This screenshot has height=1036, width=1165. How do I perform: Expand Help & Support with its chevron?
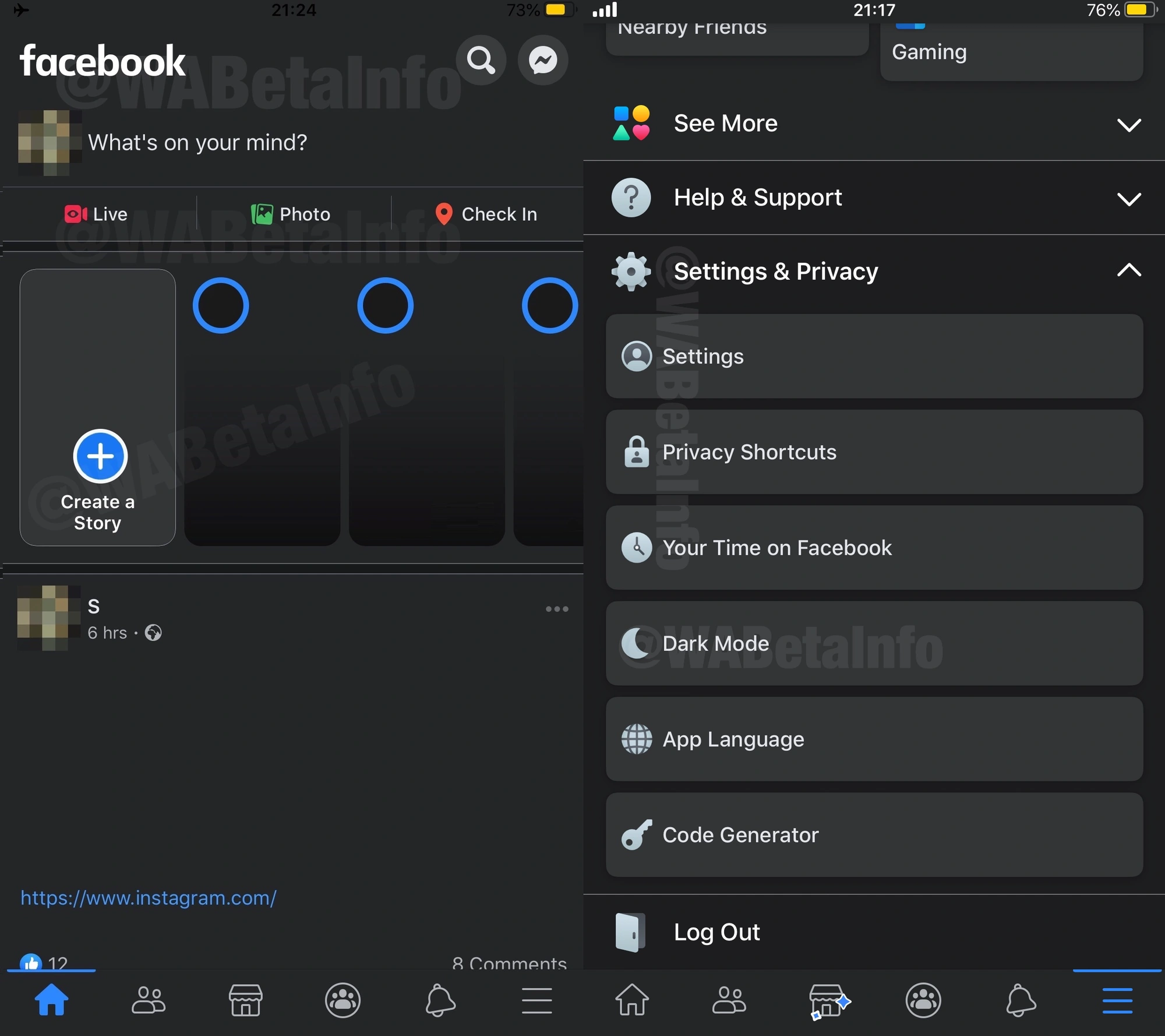[x=1129, y=199]
